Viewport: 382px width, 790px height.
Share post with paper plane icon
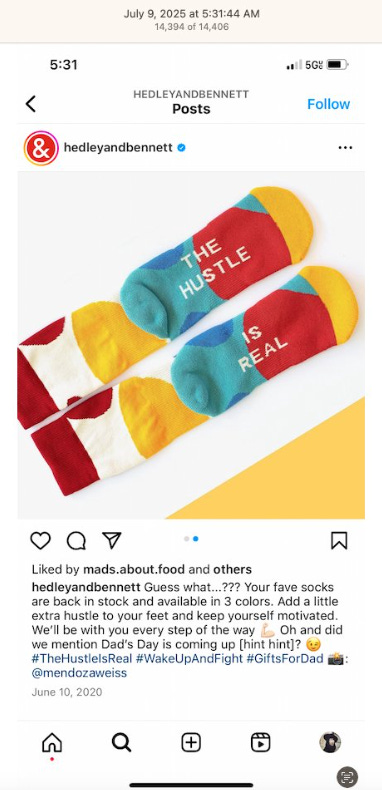coord(111,540)
